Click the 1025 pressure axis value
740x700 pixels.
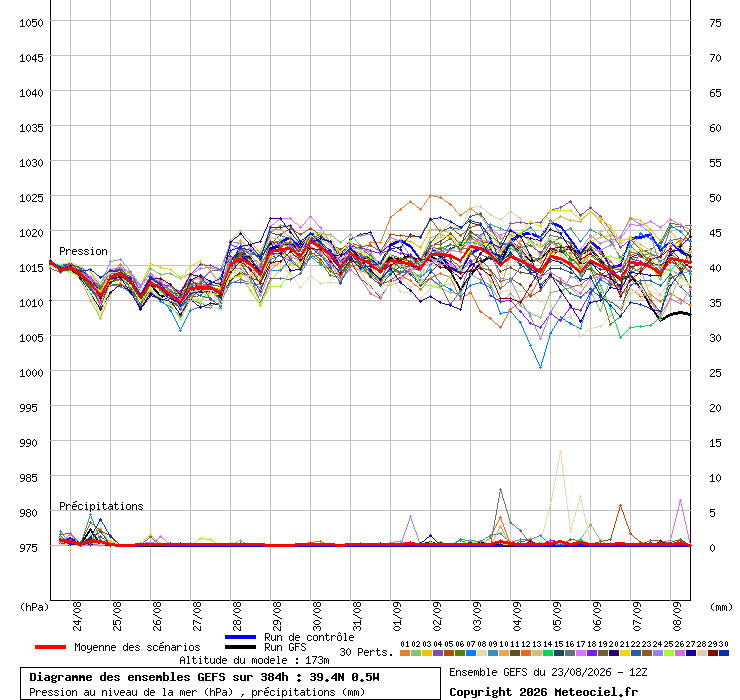tap(31, 198)
